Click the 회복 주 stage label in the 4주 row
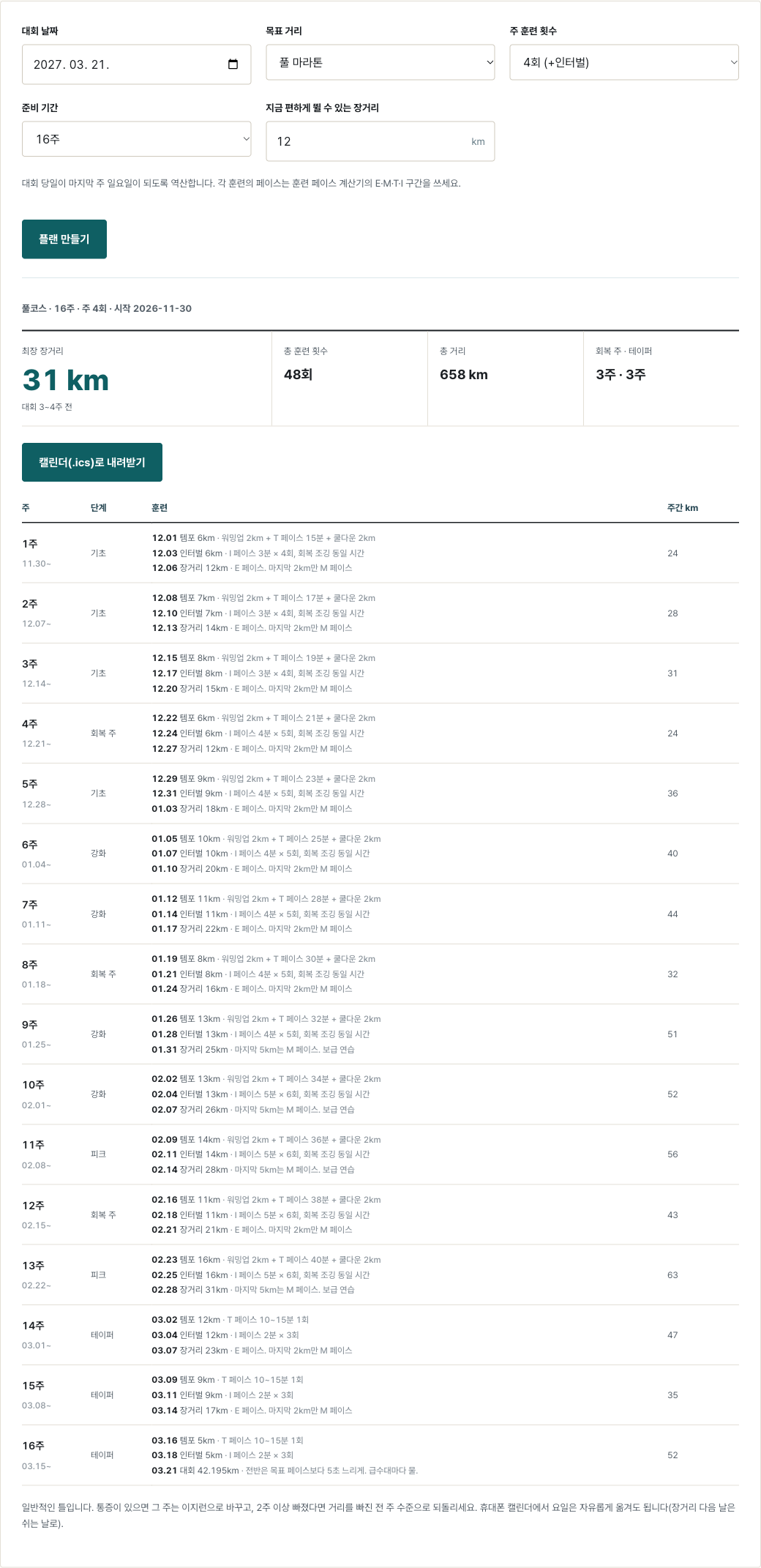761x1568 pixels. (103, 733)
